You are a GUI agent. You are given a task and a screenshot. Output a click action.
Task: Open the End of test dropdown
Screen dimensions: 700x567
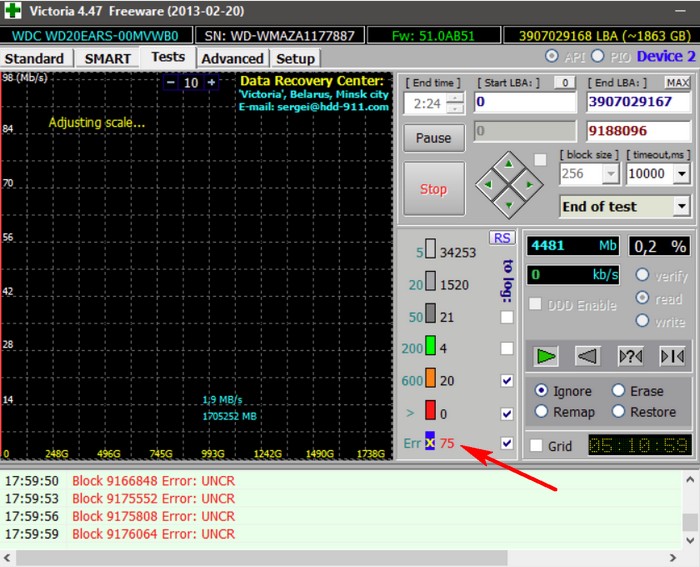pos(682,206)
